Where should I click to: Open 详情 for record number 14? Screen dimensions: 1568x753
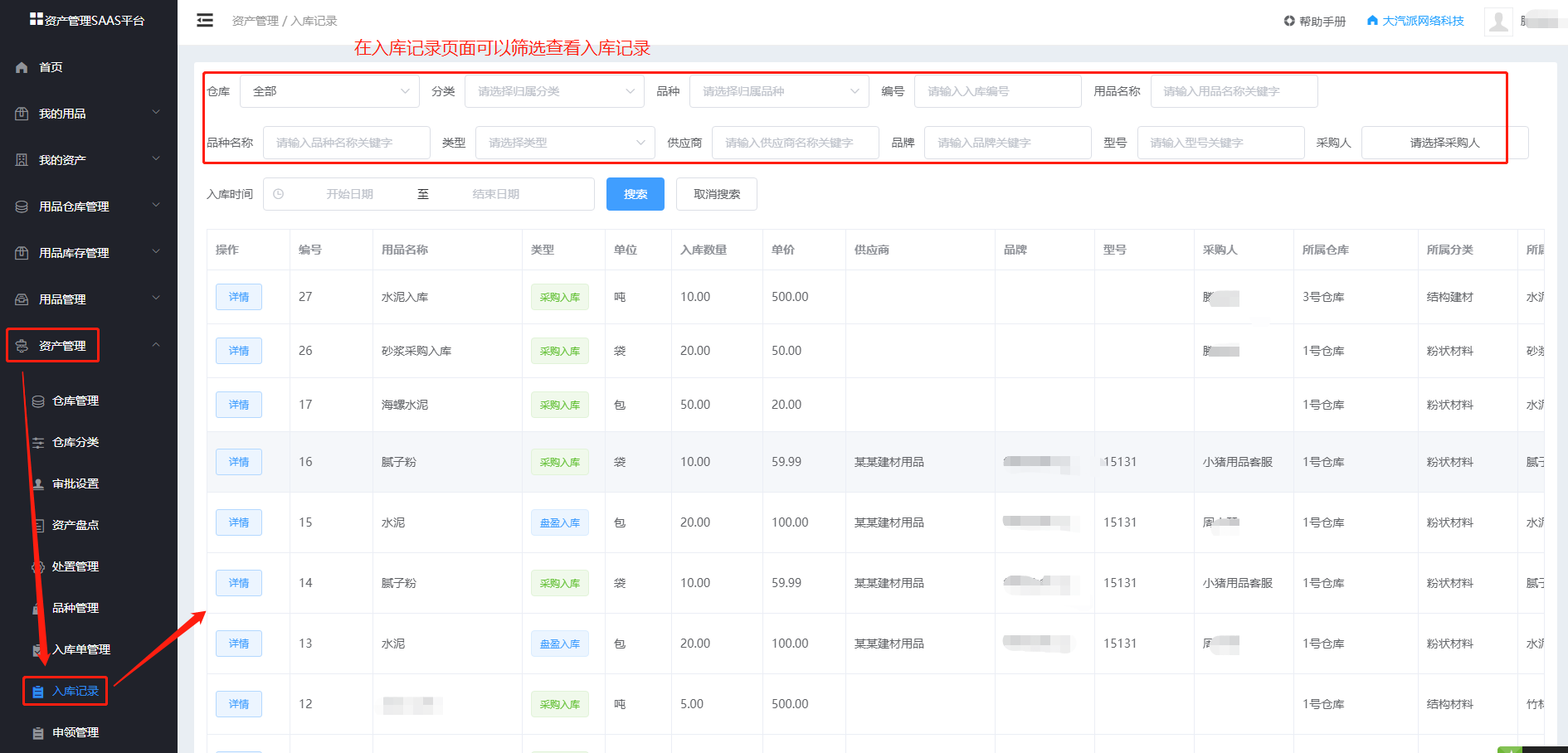pos(239,583)
